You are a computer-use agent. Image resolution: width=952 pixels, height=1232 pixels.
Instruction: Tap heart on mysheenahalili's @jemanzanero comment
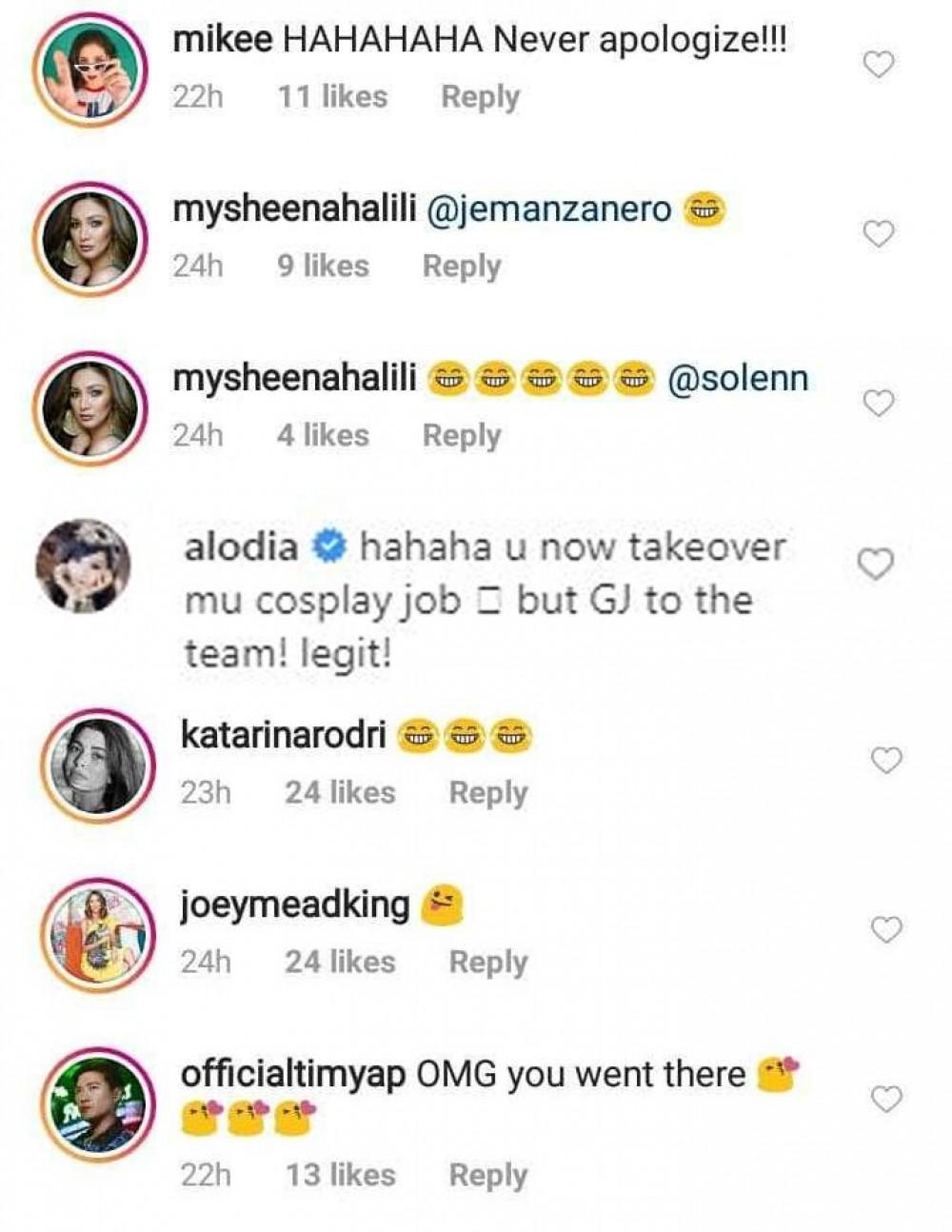click(878, 233)
